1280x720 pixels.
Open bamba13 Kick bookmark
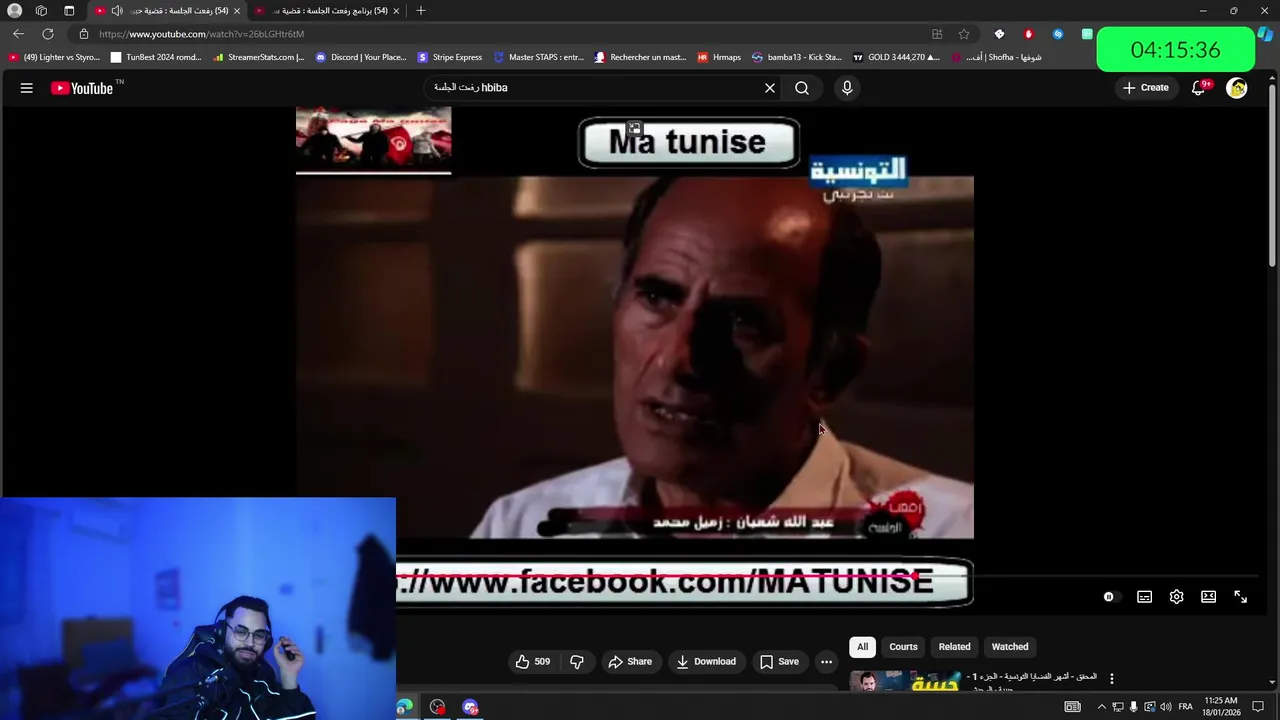coord(797,57)
